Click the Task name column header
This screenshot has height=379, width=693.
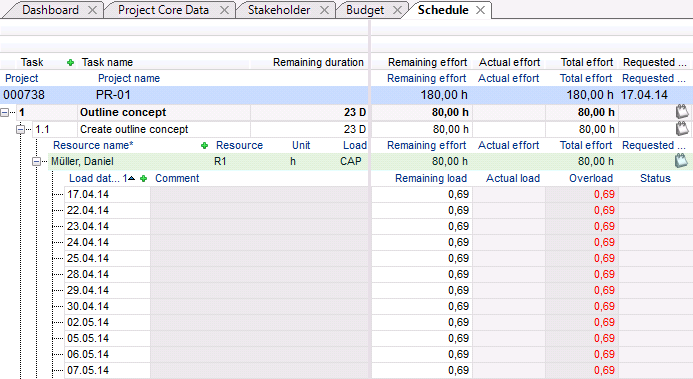pyautogui.click(x=107, y=62)
